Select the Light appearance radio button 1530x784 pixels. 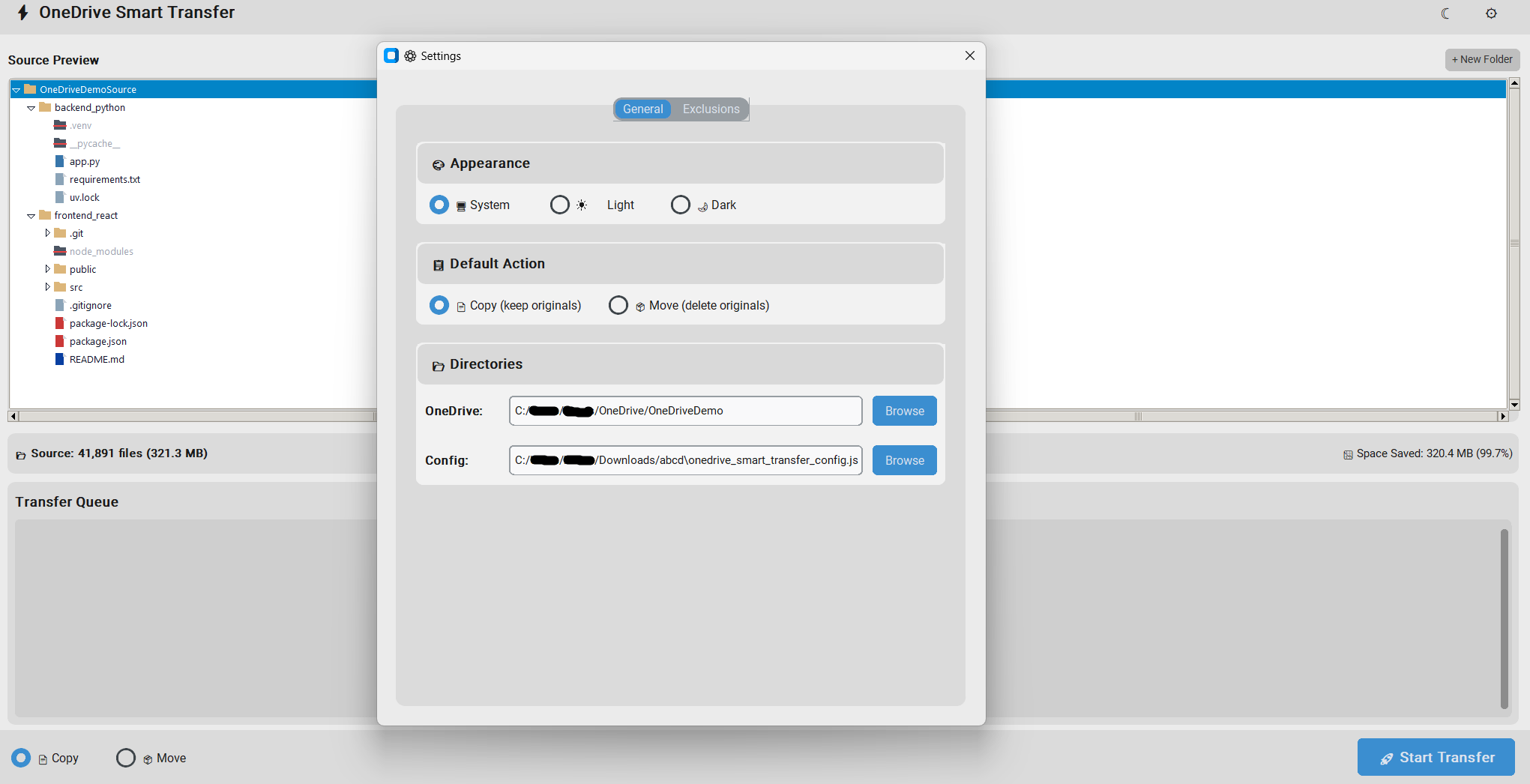[x=560, y=205]
